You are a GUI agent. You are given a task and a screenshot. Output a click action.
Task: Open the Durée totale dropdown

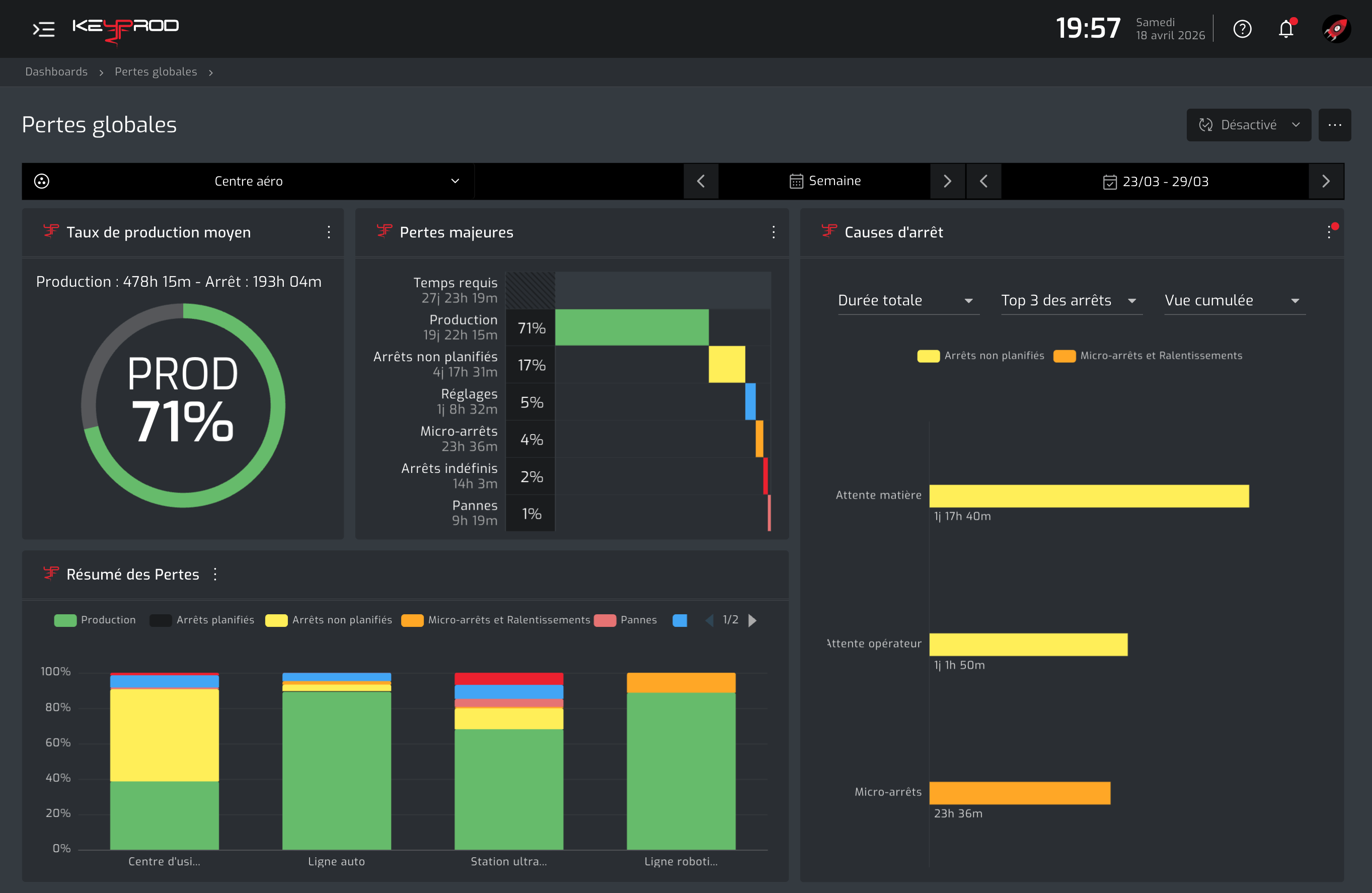point(908,301)
